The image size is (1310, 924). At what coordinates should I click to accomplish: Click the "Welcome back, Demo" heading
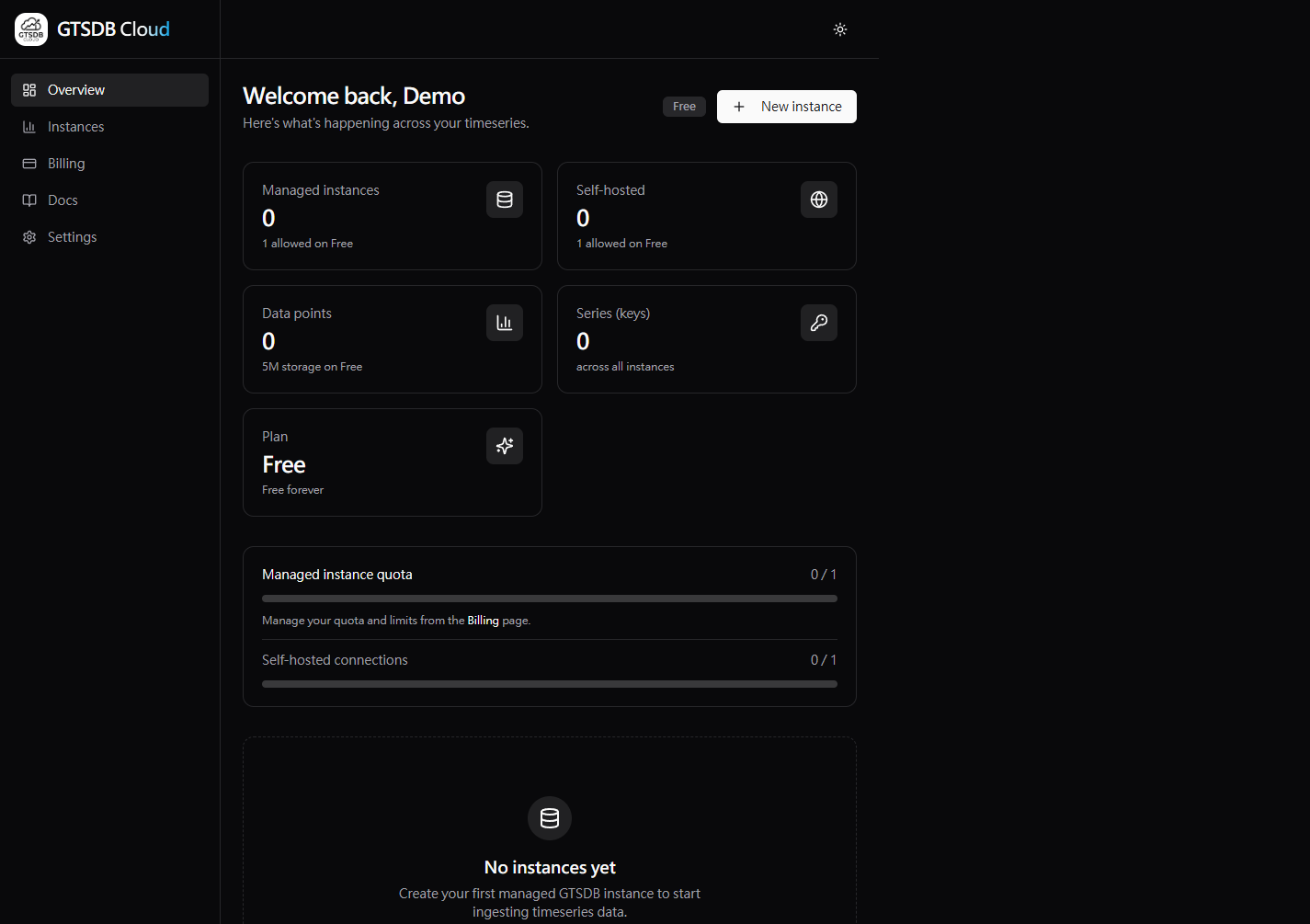[354, 96]
